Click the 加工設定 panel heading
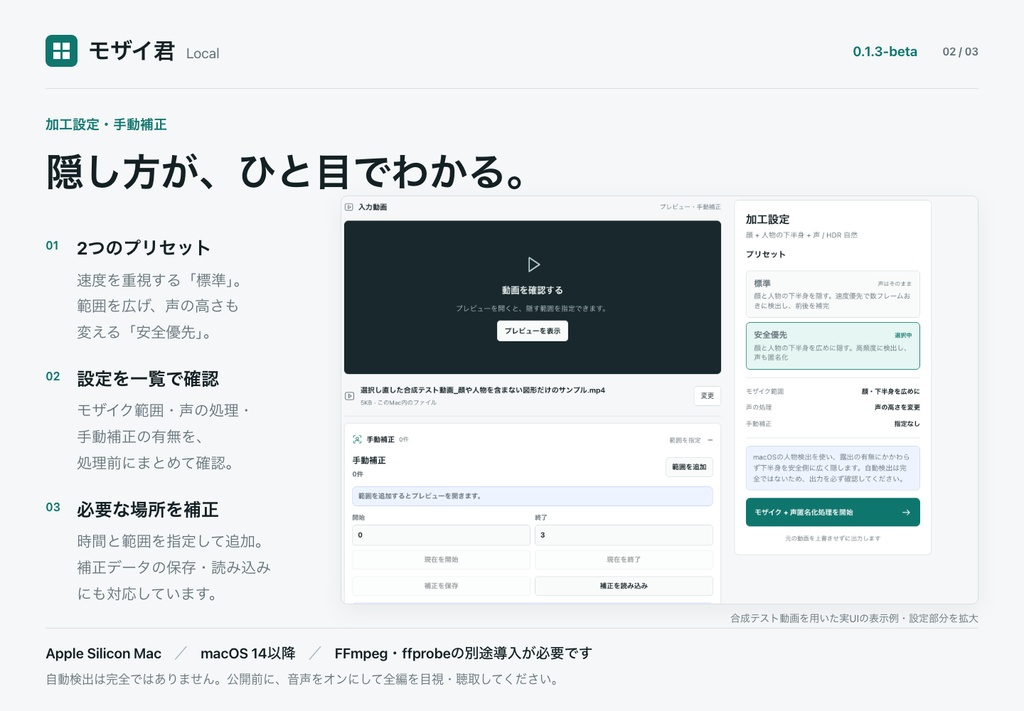Screen dimensions: 1024x711 [x=768, y=219]
